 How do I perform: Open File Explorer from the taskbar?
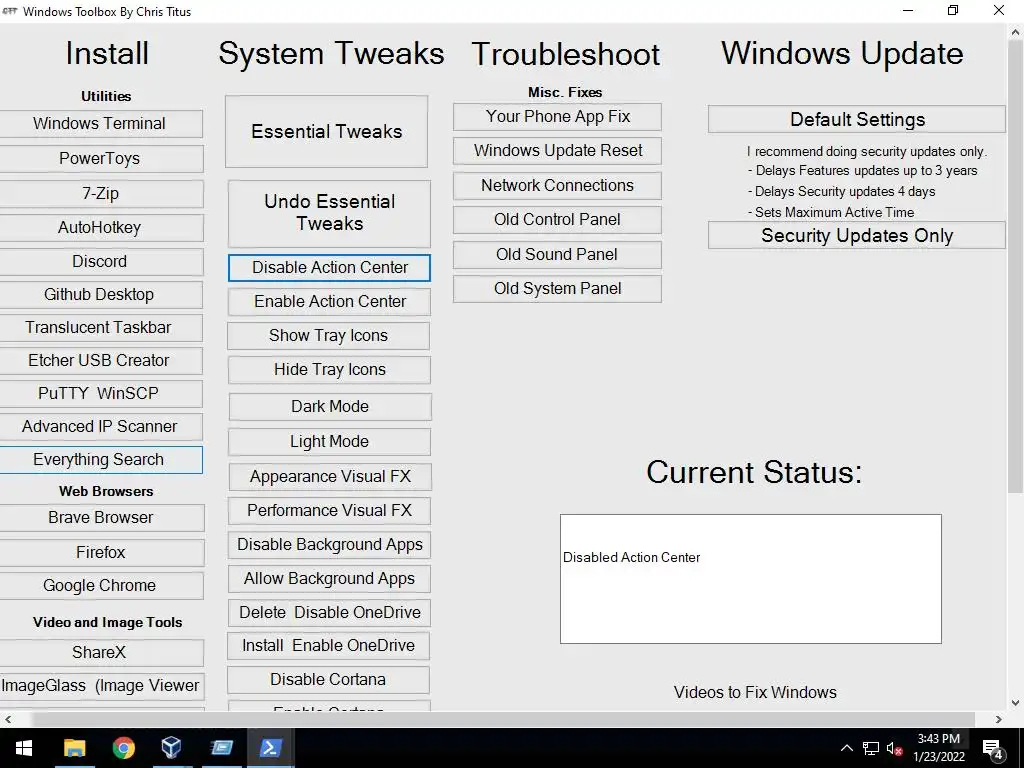click(74, 748)
